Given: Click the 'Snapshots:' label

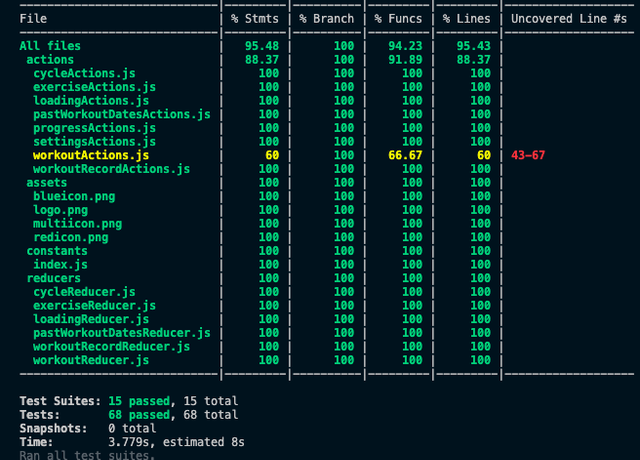Looking at the screenshot, I should (53, 428).
